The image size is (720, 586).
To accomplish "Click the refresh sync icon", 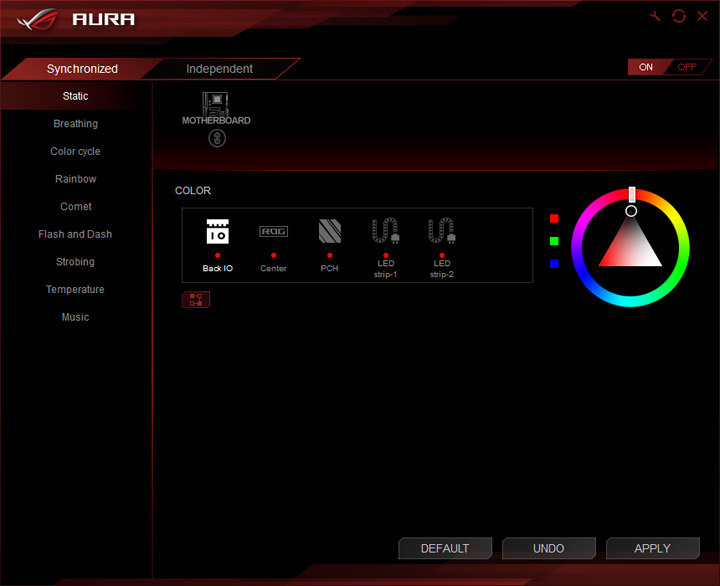I will click(x=679, y=17).
